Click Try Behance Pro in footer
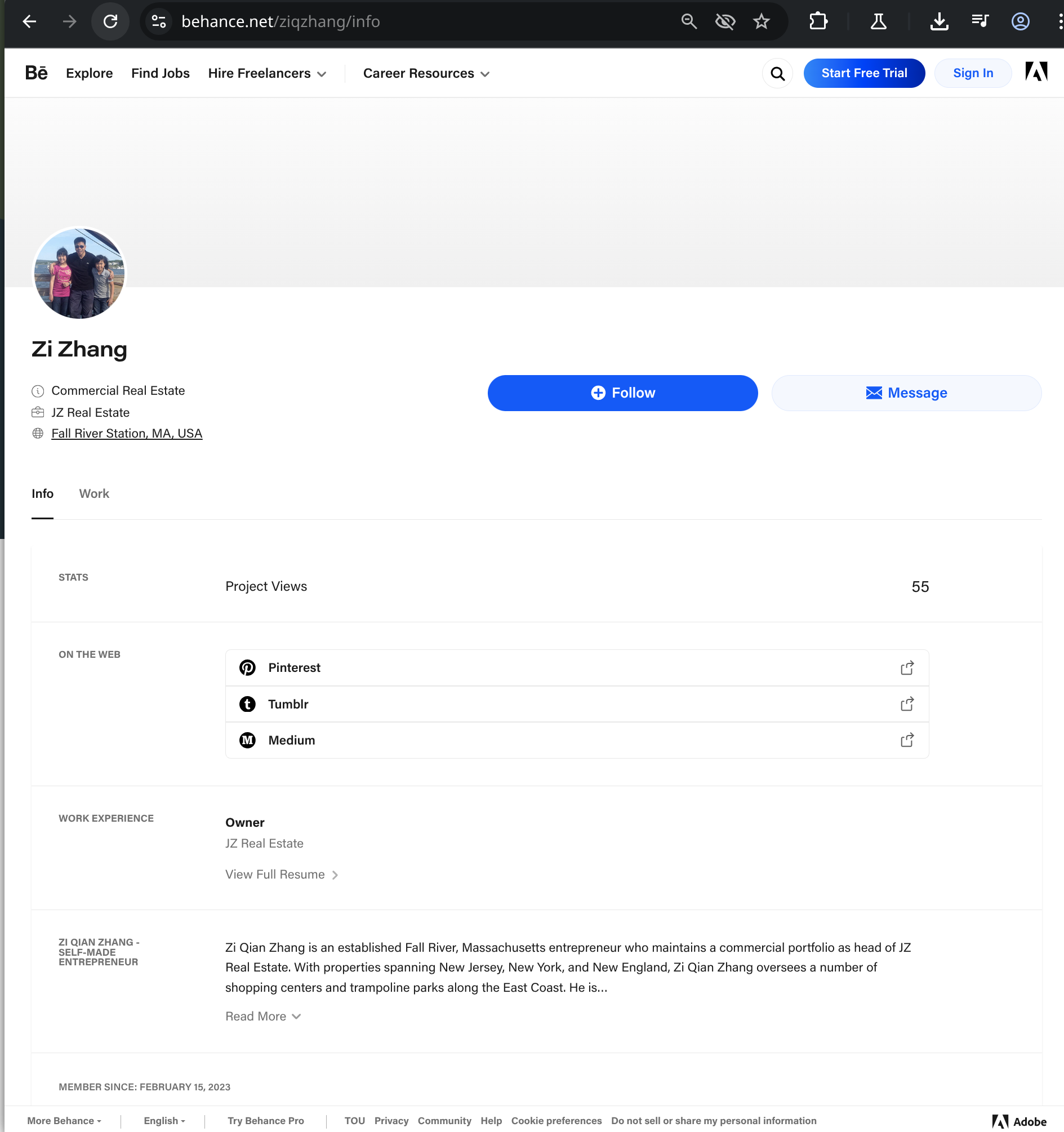Screen dimensions: 1064x1132 coord(266,1121)
